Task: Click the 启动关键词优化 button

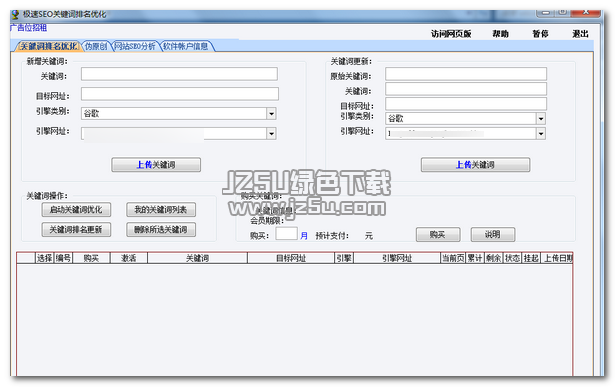Action: click(76, 210)
